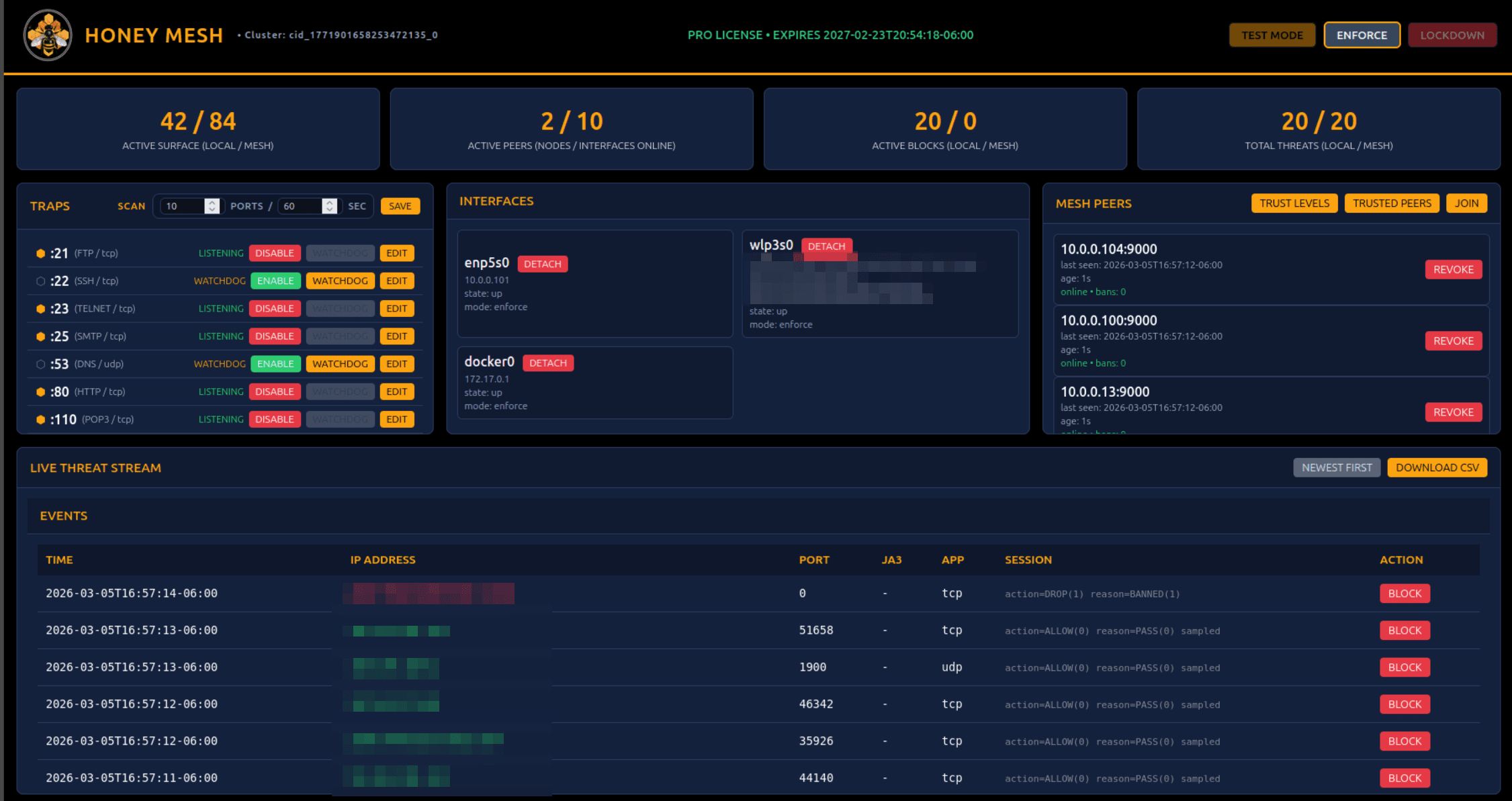This screenshot has height=801, width=1512.
Task: Enable the SSH trap on port 22
Action: (x=275, y=281)
